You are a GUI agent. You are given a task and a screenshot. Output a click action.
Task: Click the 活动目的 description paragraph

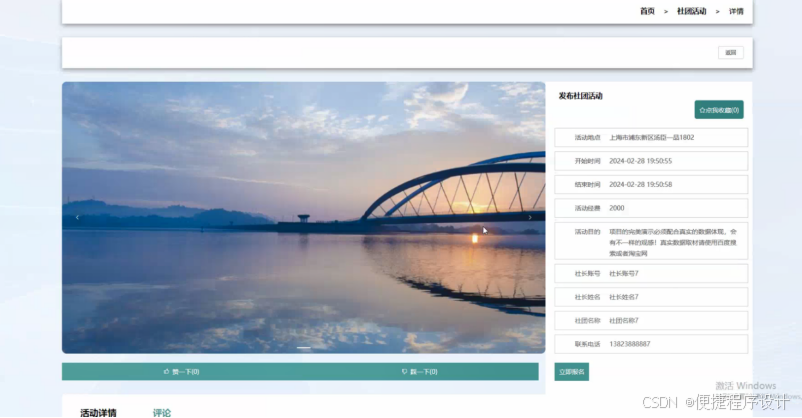tap(673, 243)
